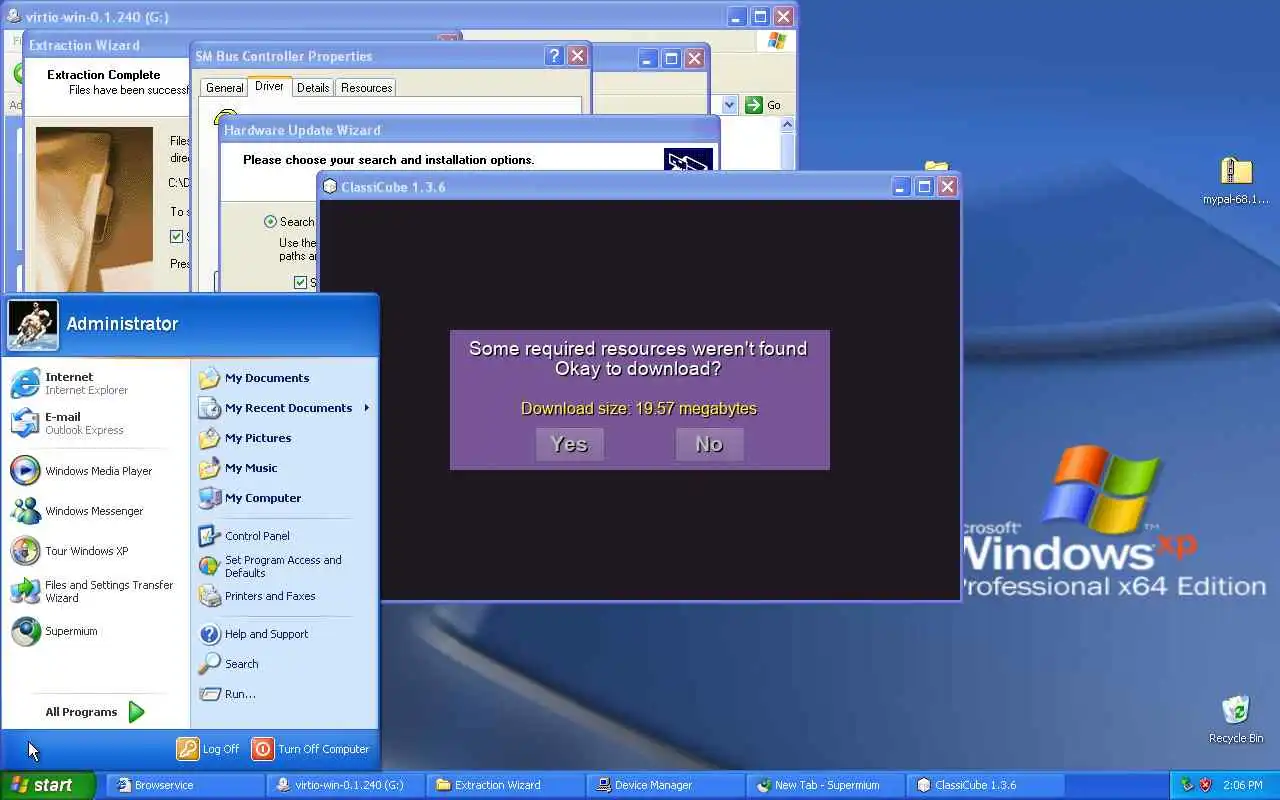Switch to Details tab in SM Bus properties
The height and width of the screenshot is (800, 1280).
(x=313, y=88)
